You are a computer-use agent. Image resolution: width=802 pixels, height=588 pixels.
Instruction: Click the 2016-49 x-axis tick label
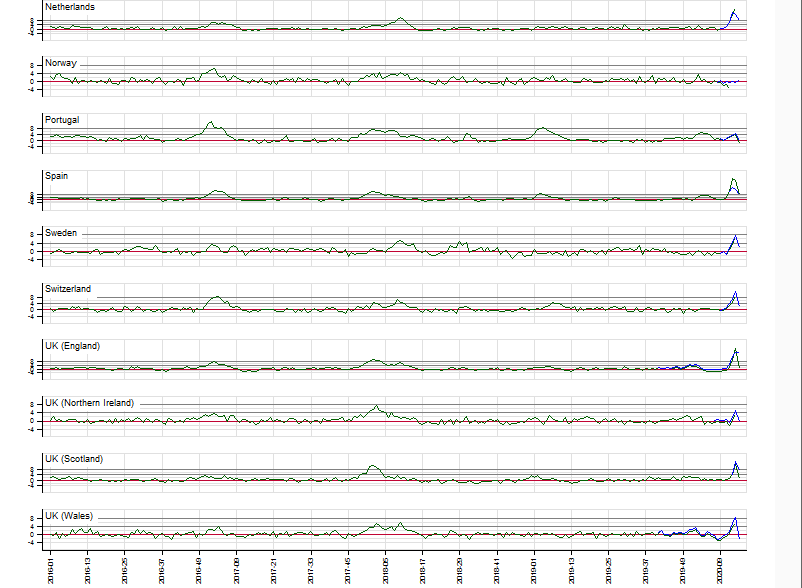coord(200,564)
